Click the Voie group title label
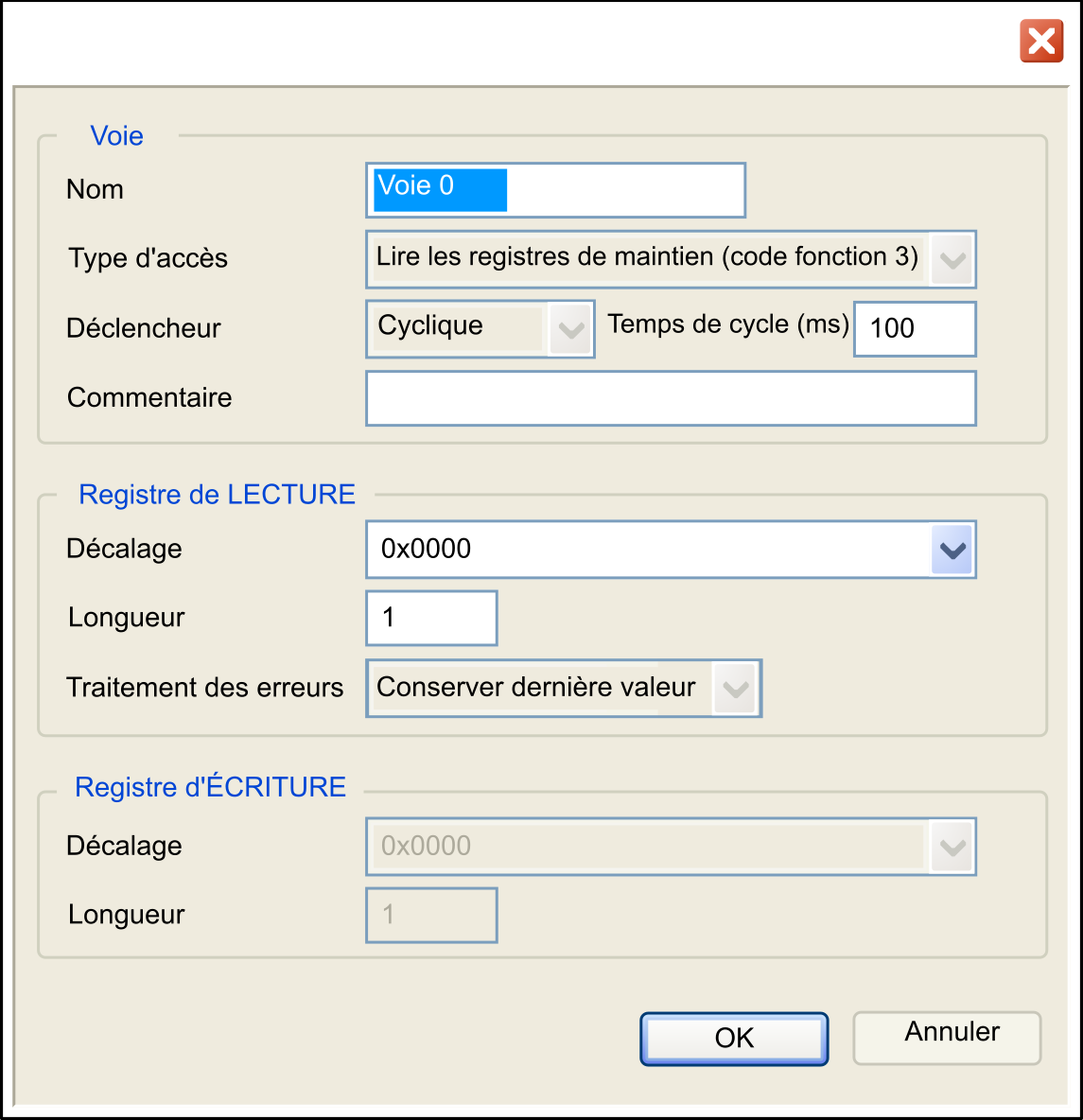Viewport: 1083px width, 1120px height. 116,135
